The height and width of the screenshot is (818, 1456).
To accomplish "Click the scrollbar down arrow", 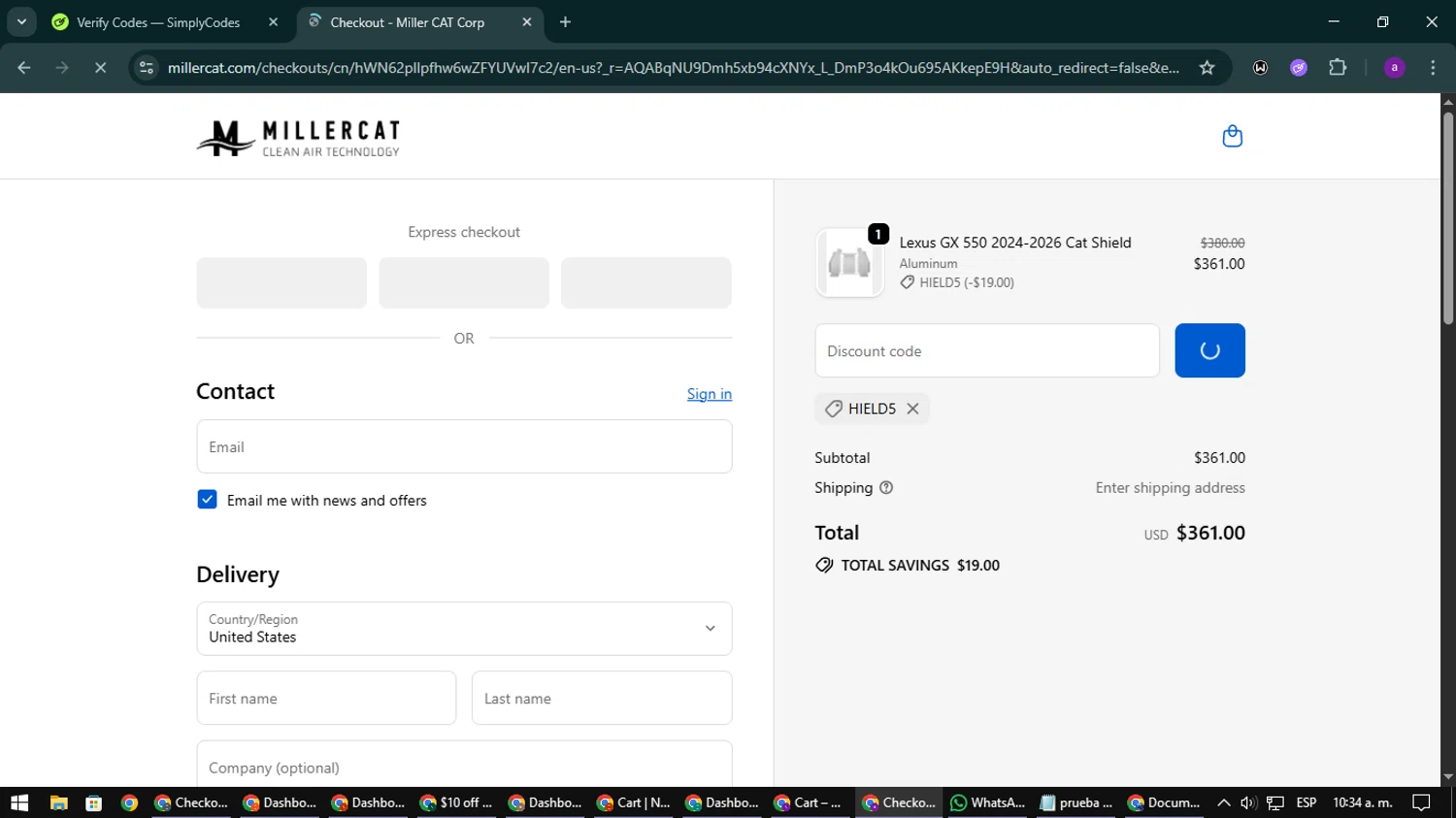I will (x=1448, y=777).
